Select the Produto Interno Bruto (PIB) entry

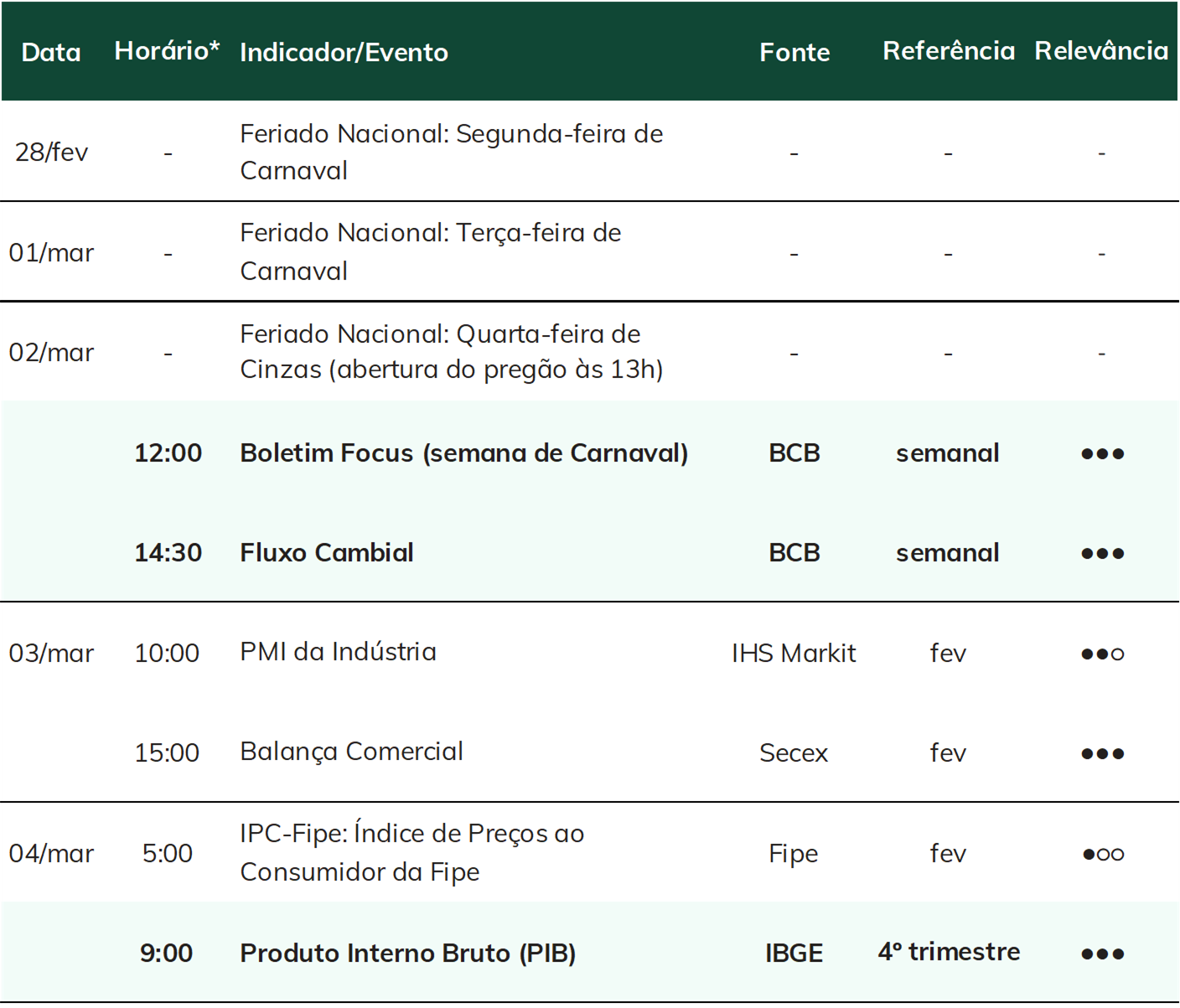(x=407, y=954)
